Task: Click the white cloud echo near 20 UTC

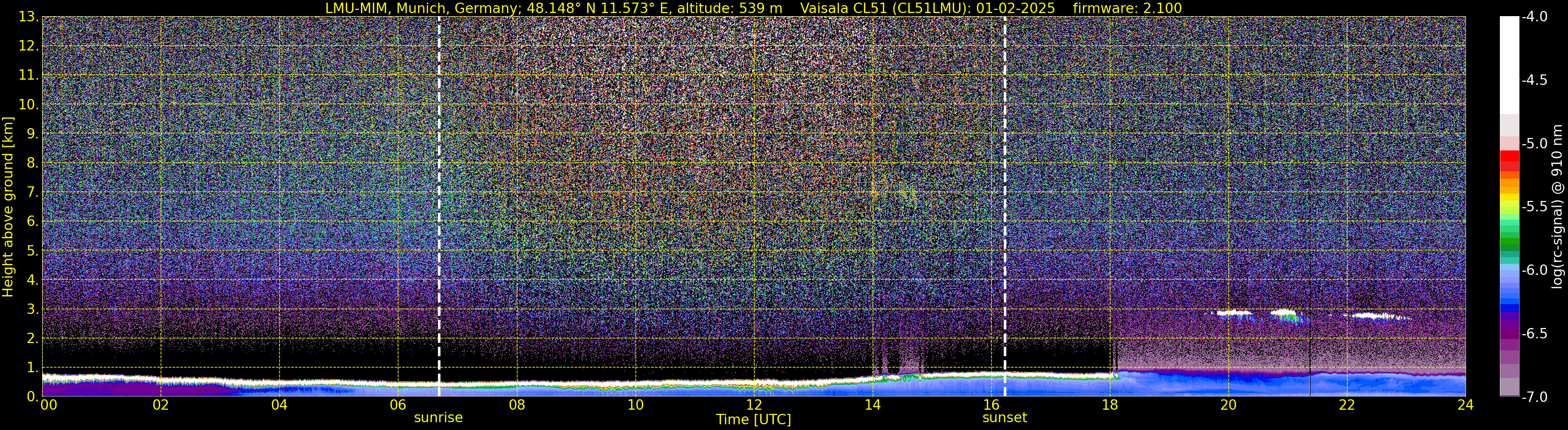Action: pos(1235,313)
